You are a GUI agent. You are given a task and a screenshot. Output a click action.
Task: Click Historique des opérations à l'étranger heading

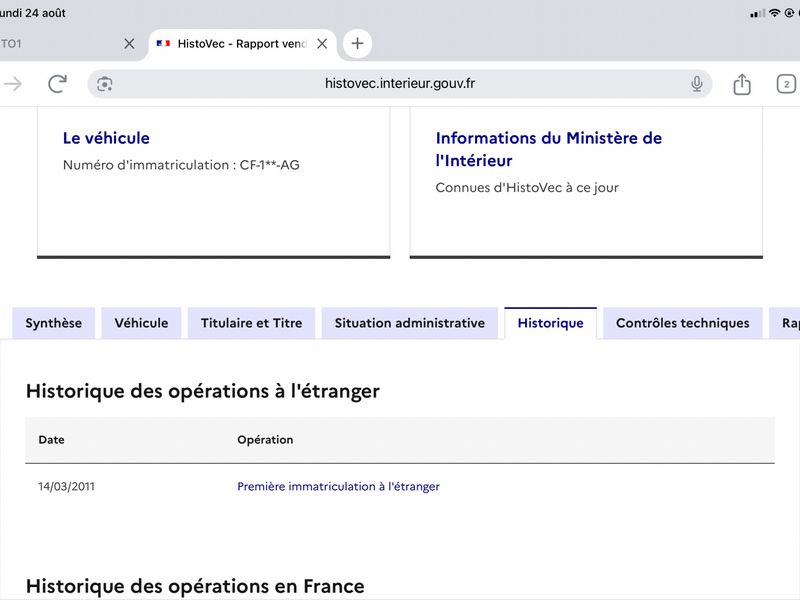tap(203, 391)
